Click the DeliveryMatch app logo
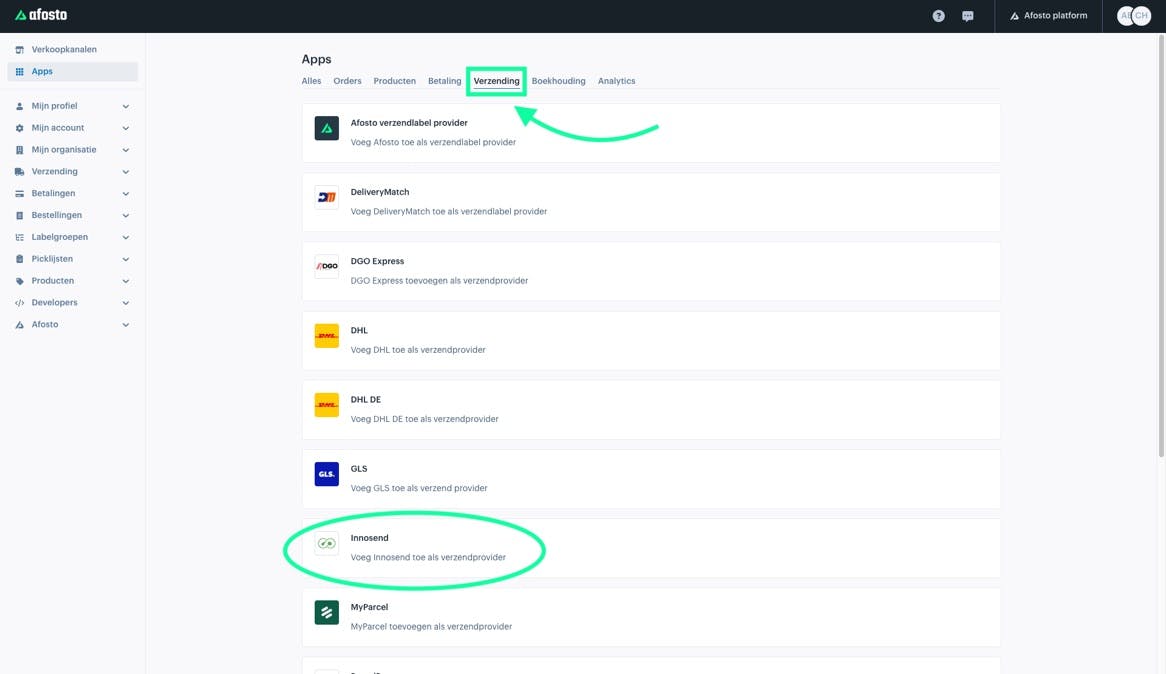Viewport: 1166px width, 674px height. [x=326, y=197]
